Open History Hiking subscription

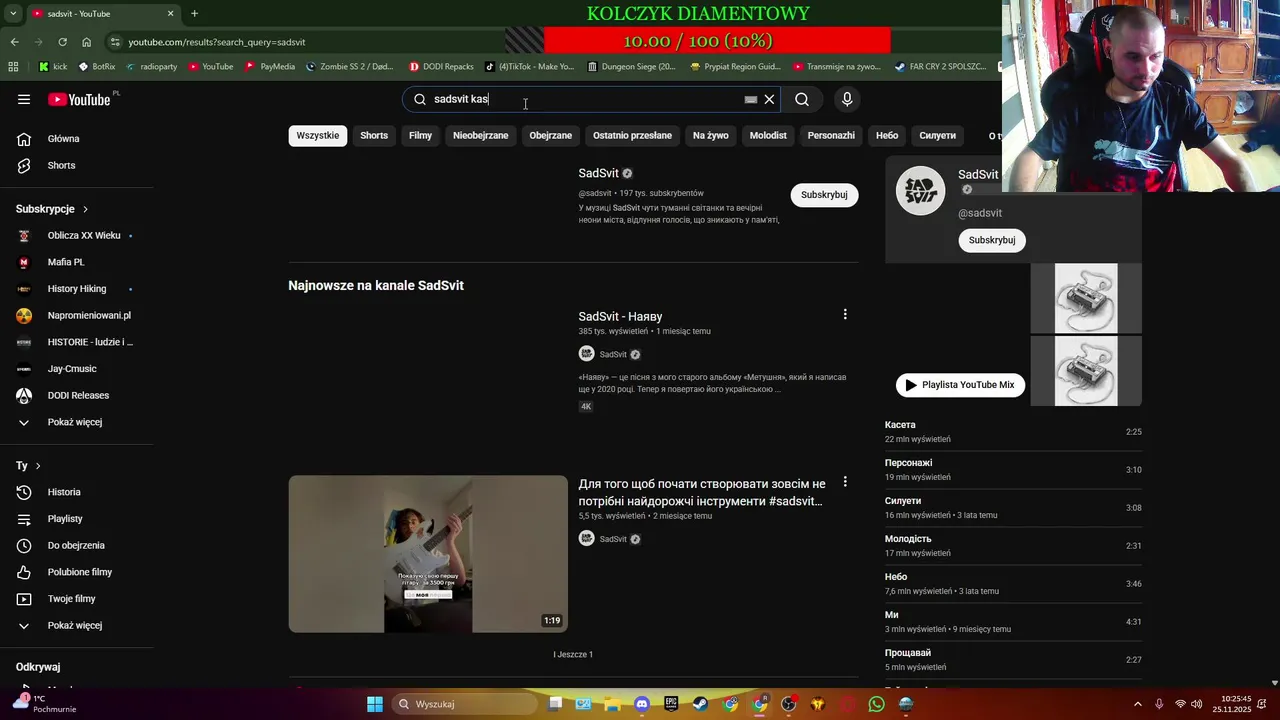(x=77, y=289)
